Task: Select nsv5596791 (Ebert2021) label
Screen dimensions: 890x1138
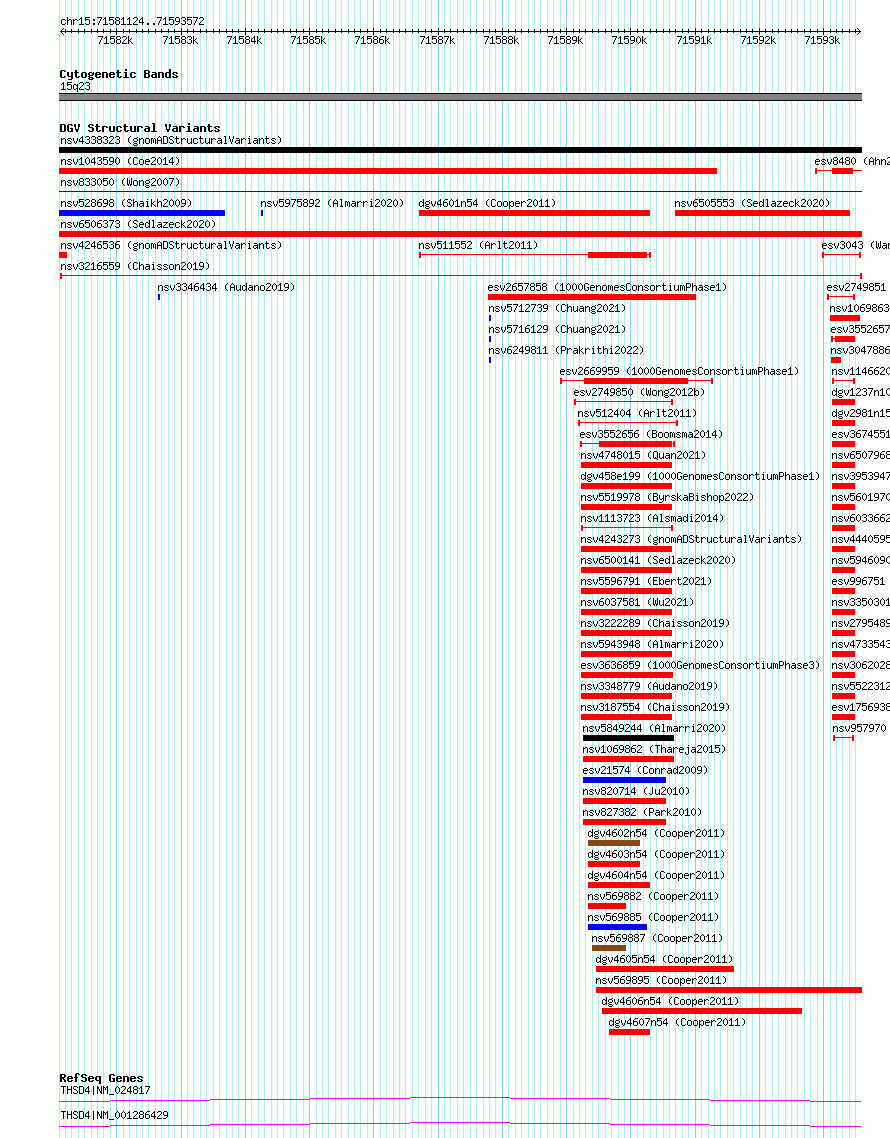Action: (646, 582)
